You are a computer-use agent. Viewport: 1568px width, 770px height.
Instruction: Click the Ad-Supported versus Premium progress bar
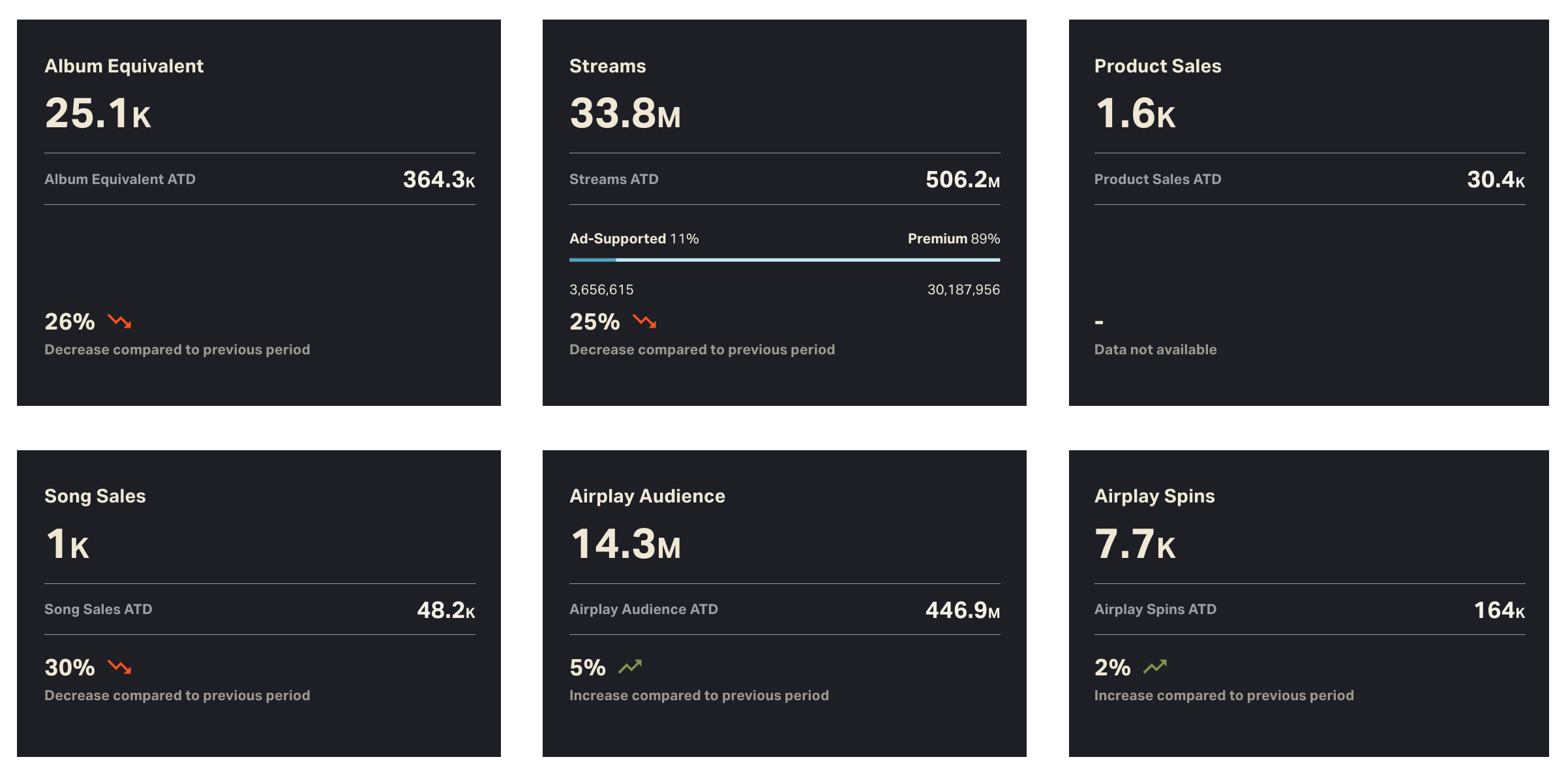(x=784, y=260)
